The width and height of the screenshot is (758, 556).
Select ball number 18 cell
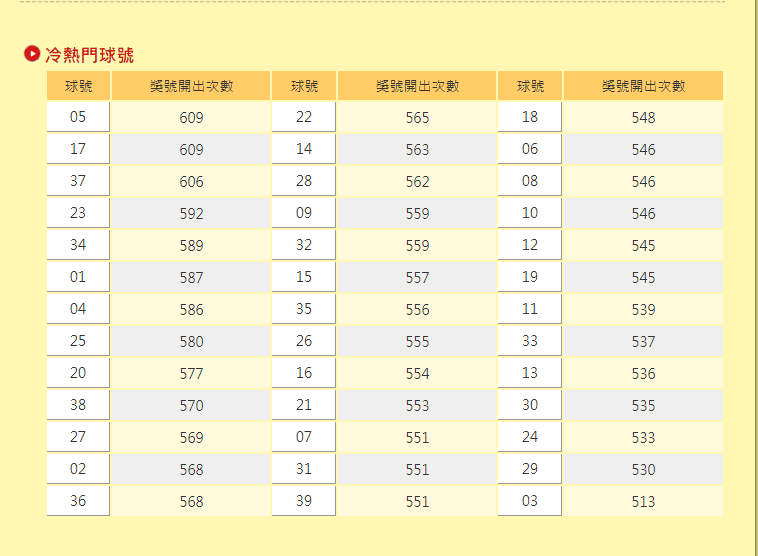[x=530, y=117]
